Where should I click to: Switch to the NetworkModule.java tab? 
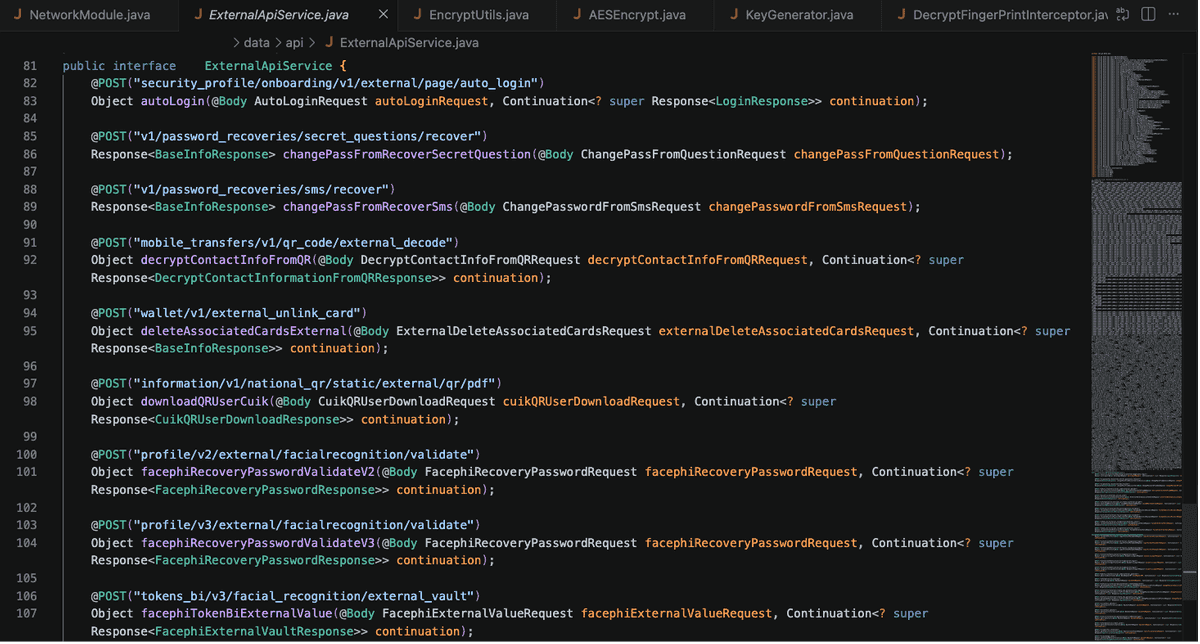click(89, 15)
